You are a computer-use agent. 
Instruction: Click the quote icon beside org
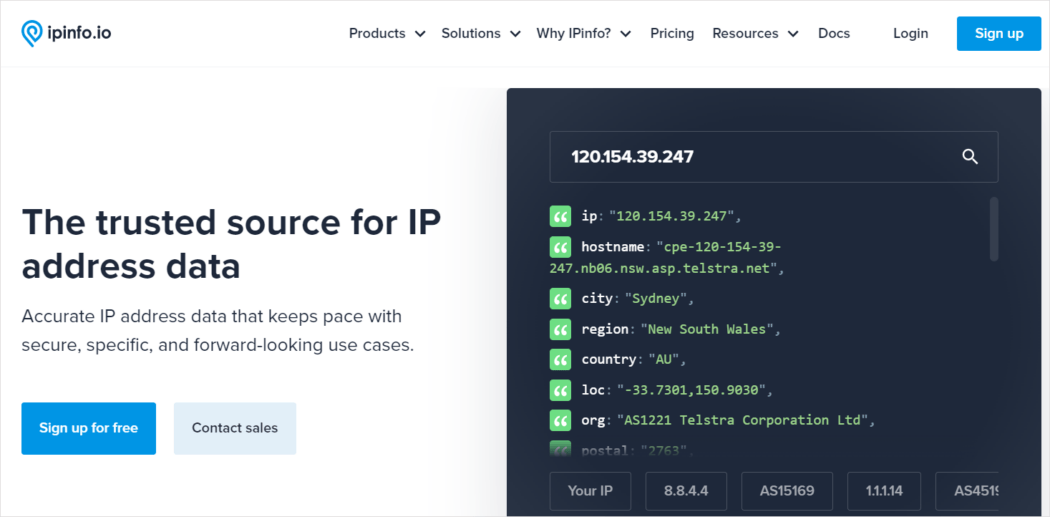(x=560, y=421)
